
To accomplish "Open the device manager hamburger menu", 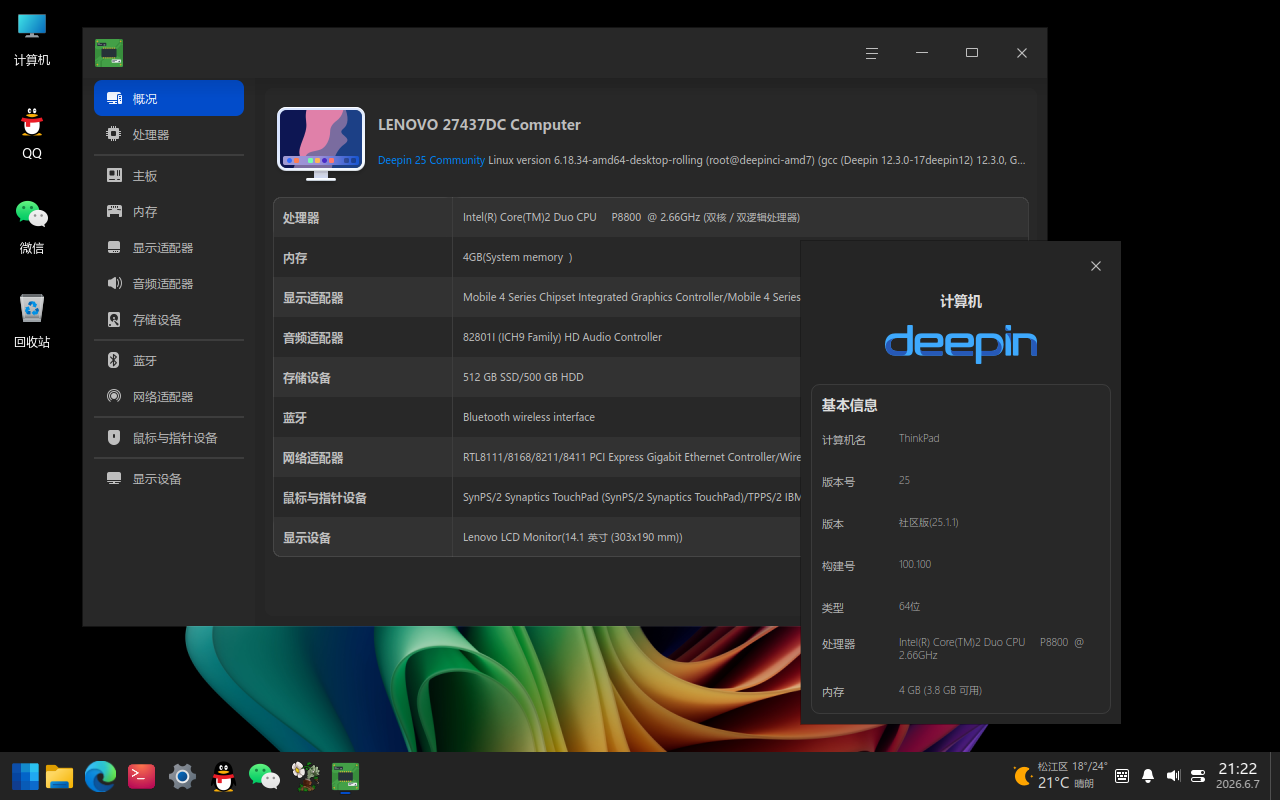I will click(x=872, y=53).
